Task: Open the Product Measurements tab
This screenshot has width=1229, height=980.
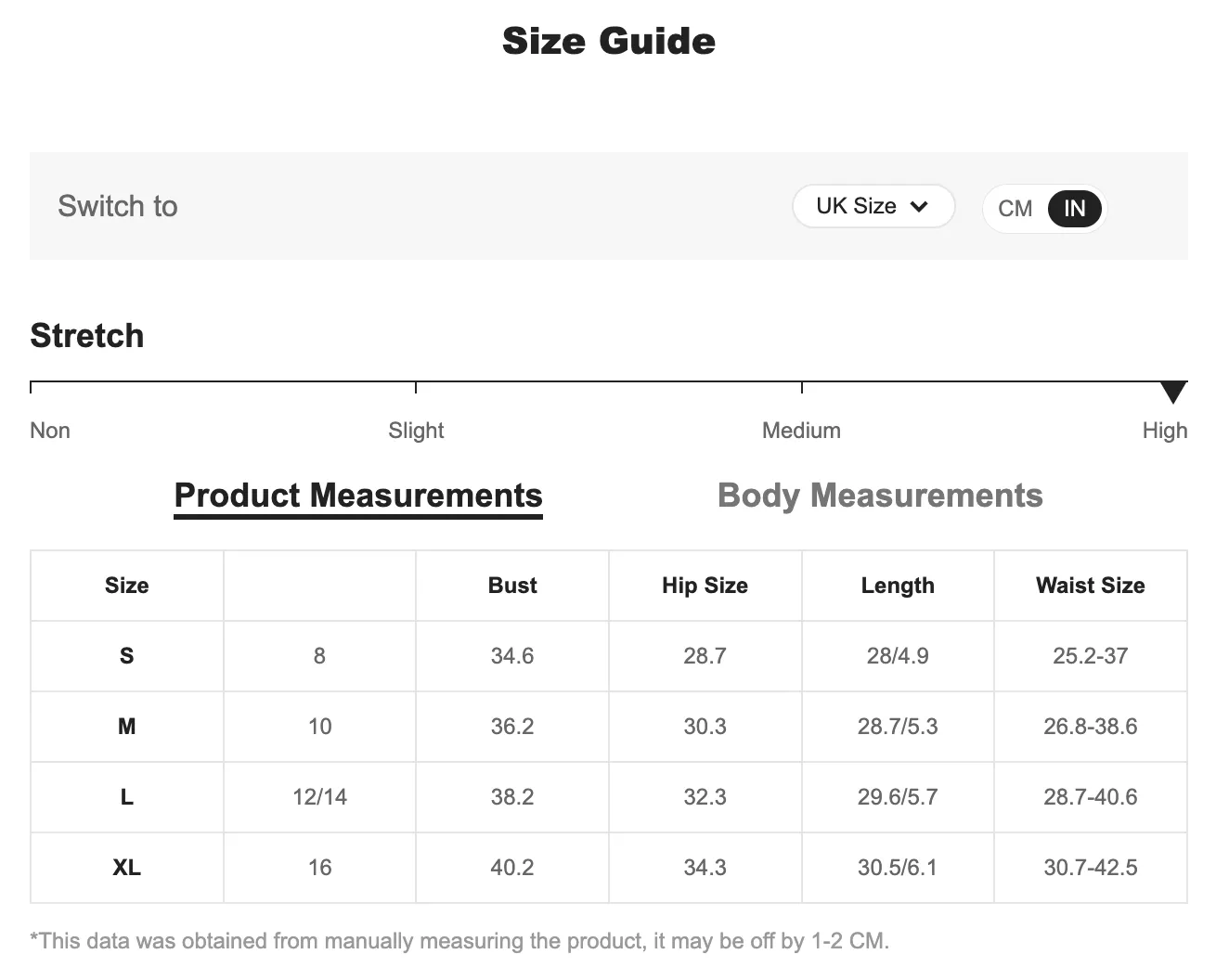Action: pos(358,496)
